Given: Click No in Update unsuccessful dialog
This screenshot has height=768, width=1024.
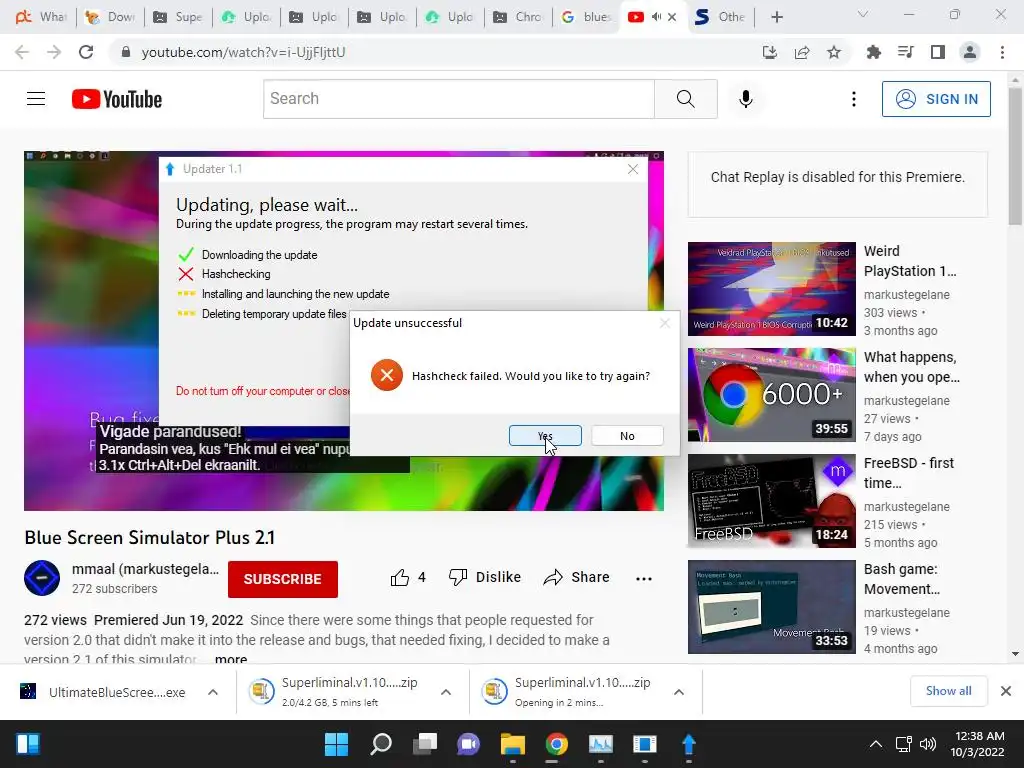Looking at the screenshot, I should (x=627, y=436).
